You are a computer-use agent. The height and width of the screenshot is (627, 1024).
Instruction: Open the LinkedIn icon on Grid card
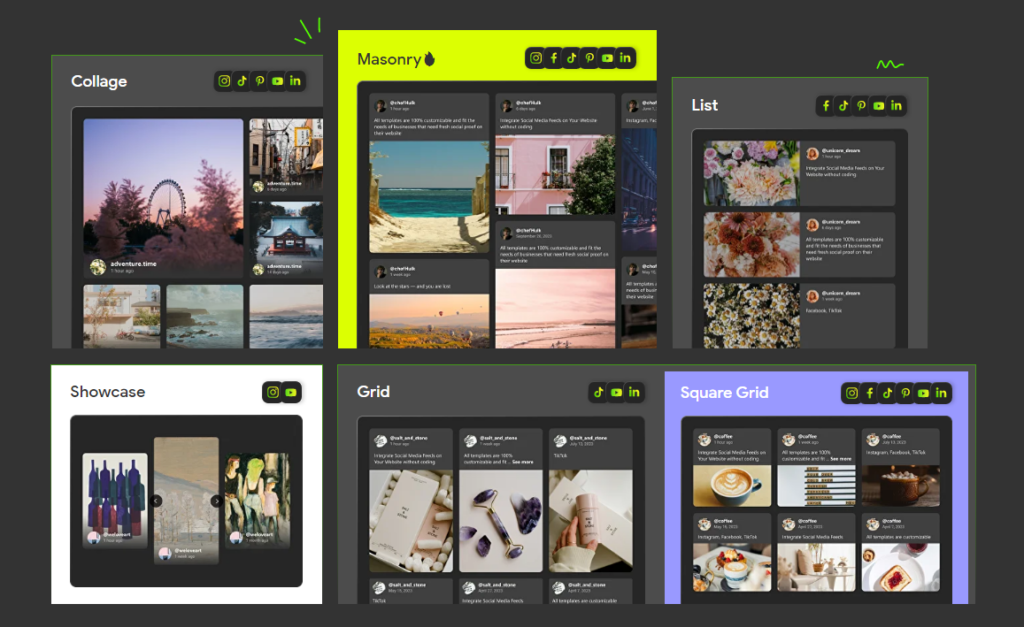click(x=634, y=392)
